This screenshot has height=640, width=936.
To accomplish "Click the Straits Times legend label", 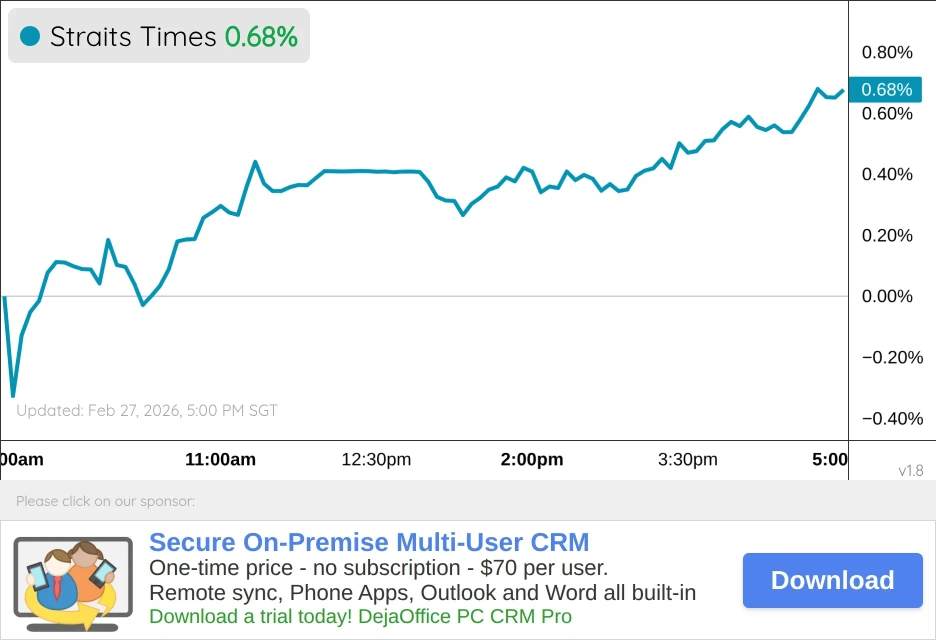I will pos(133,37).
